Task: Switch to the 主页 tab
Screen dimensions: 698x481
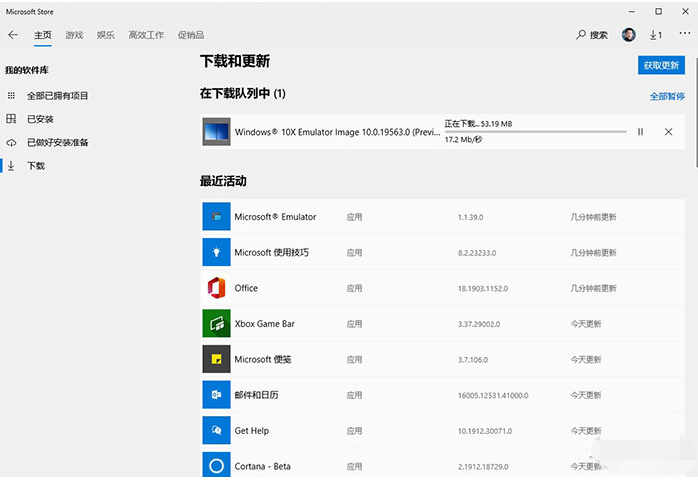Action: (43, 35)
